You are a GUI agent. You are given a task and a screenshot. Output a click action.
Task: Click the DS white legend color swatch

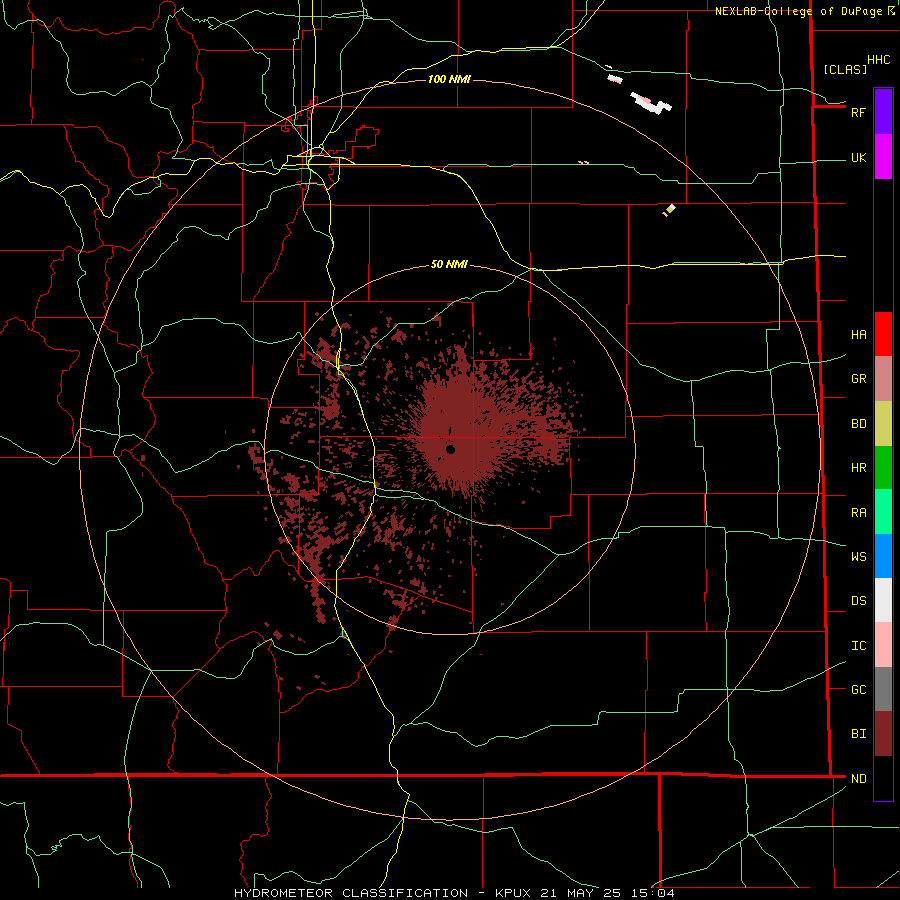click(x=883, y=600)
